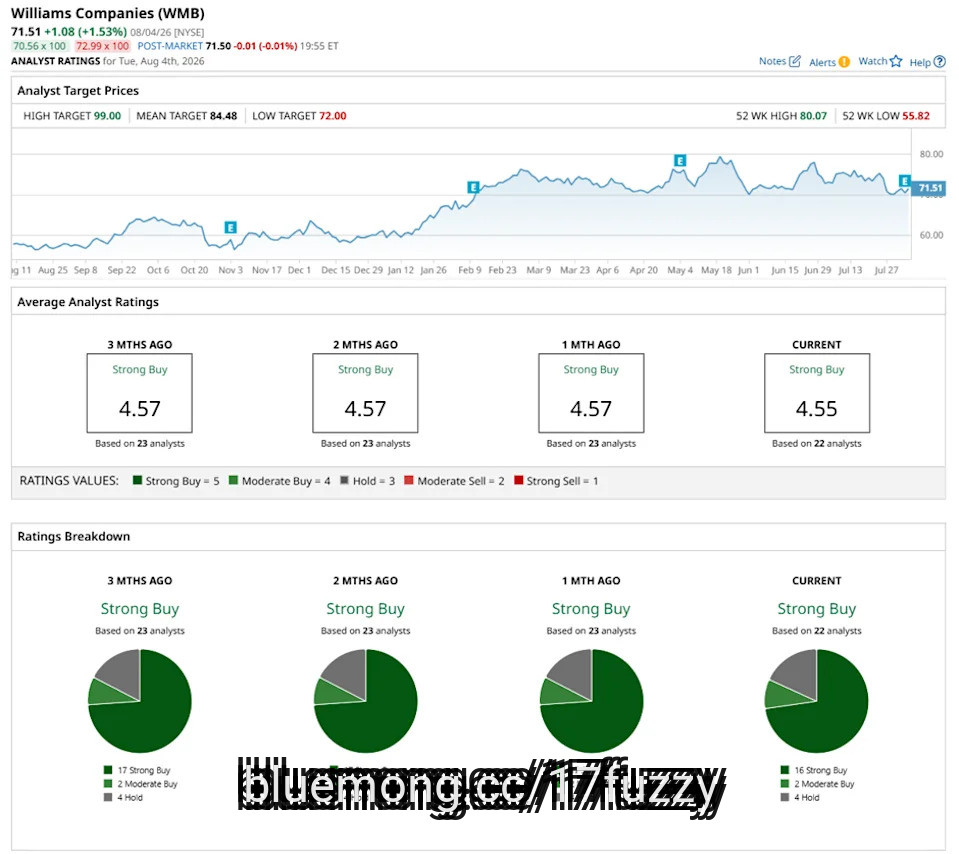Click the 1 MTH AGO 4.57 rating box

click(x=591, y=393)
